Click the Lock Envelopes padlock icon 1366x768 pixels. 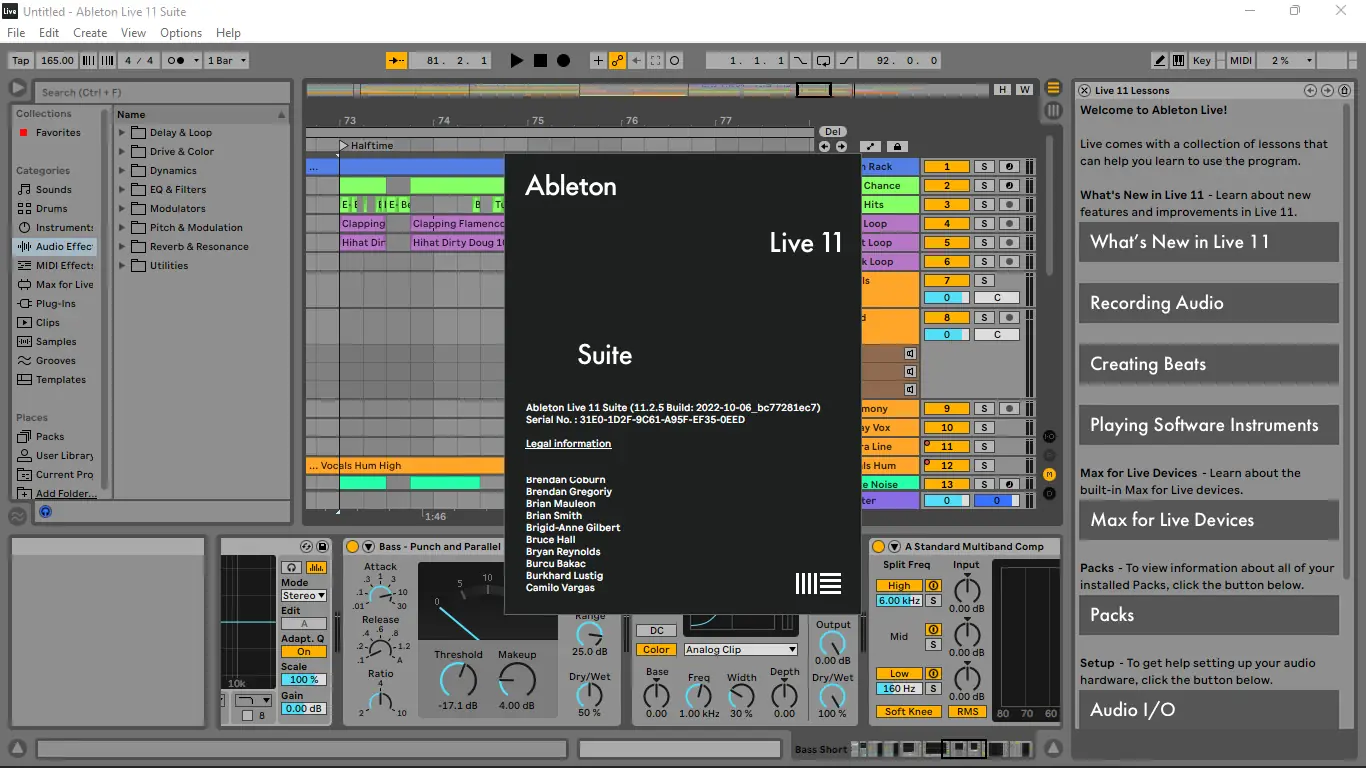896,146
